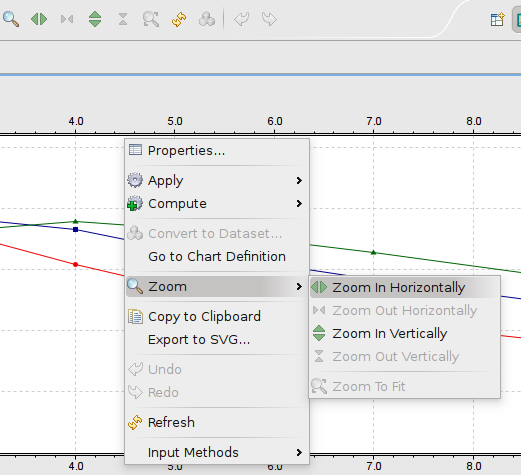Click the yellow Refresh toolbar icon
The height and width of the screenshot is (475, 521).
coord(179,19)
